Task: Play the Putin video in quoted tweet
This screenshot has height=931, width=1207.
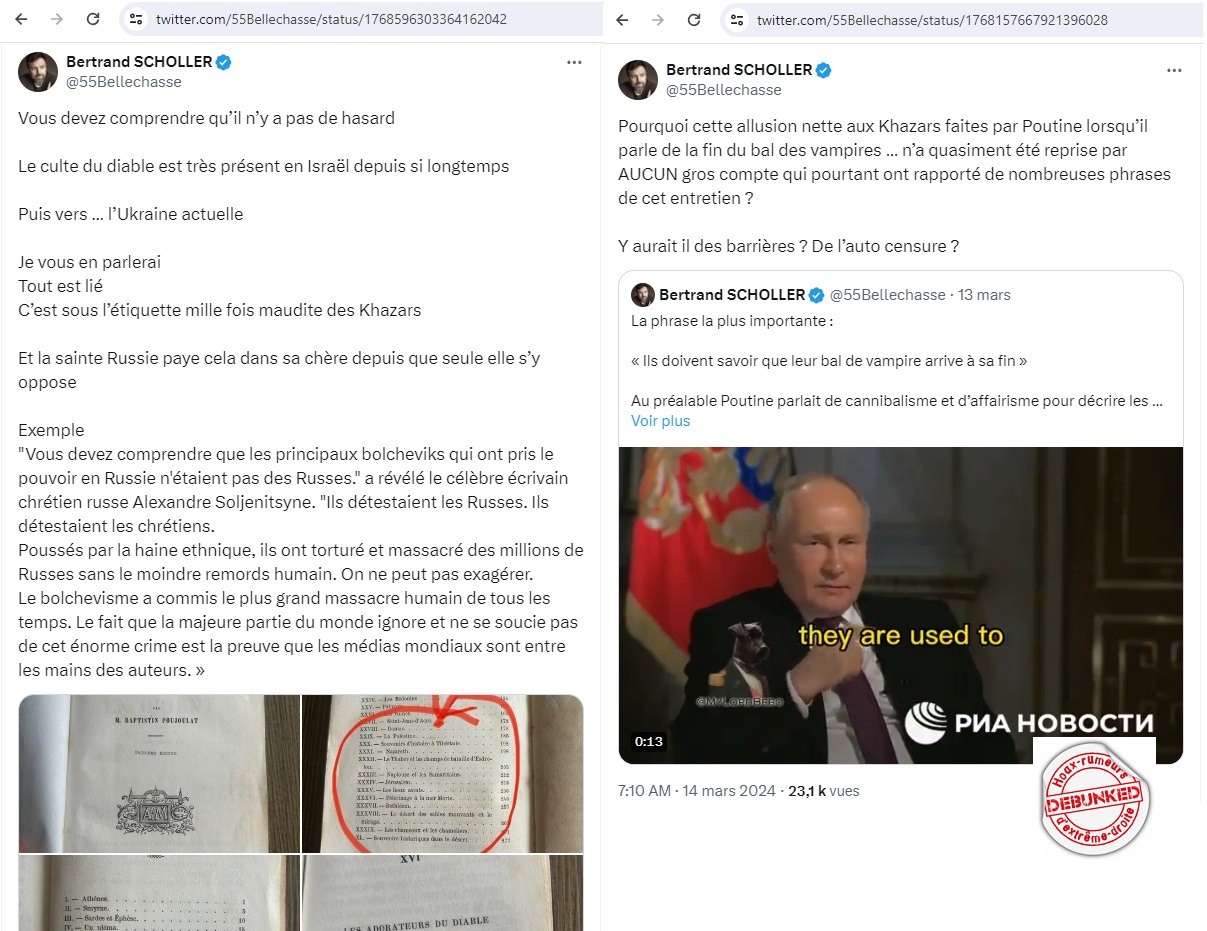Action: [x=900, y=605]
